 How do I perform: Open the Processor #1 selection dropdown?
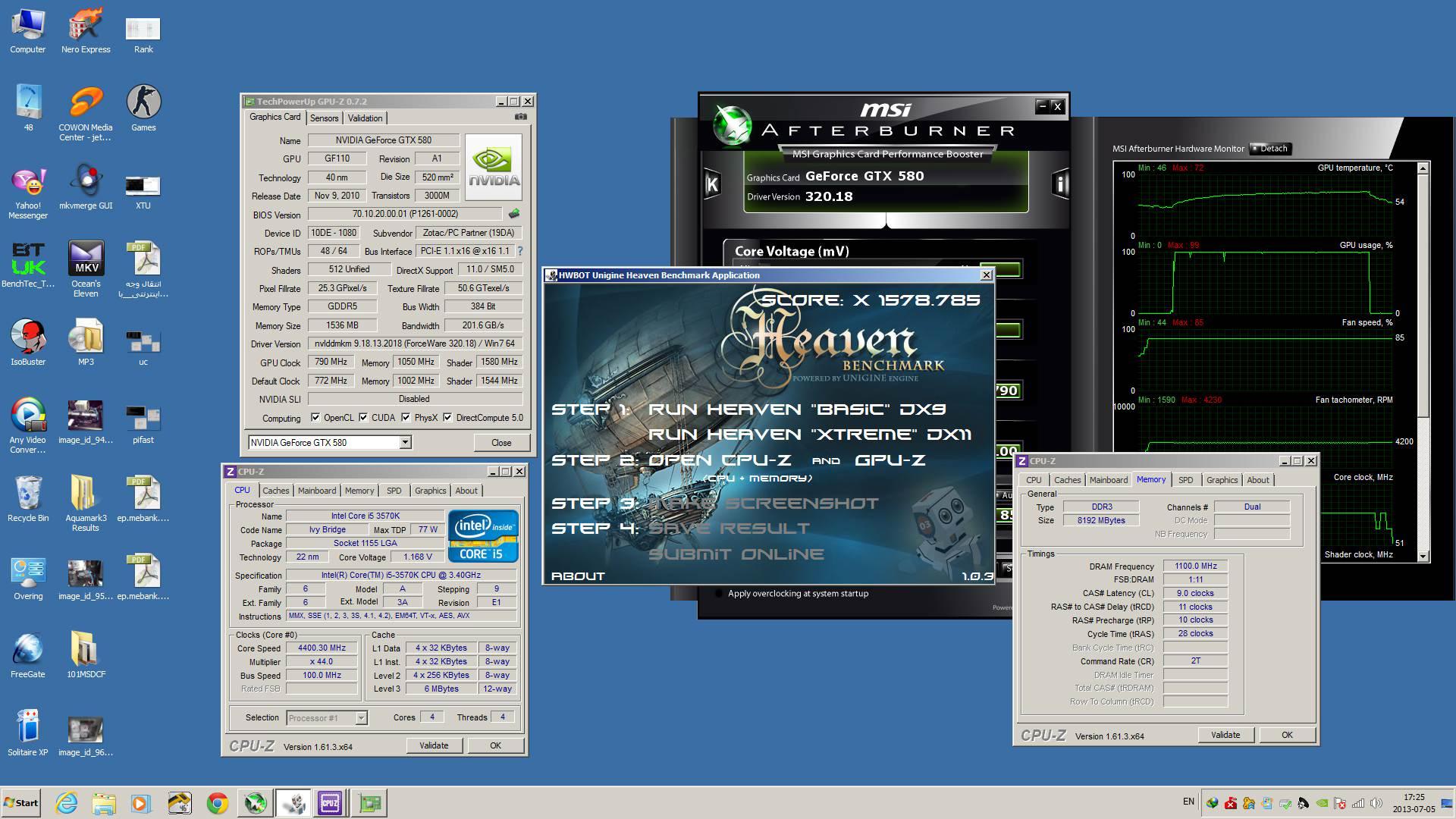(361, 717)
